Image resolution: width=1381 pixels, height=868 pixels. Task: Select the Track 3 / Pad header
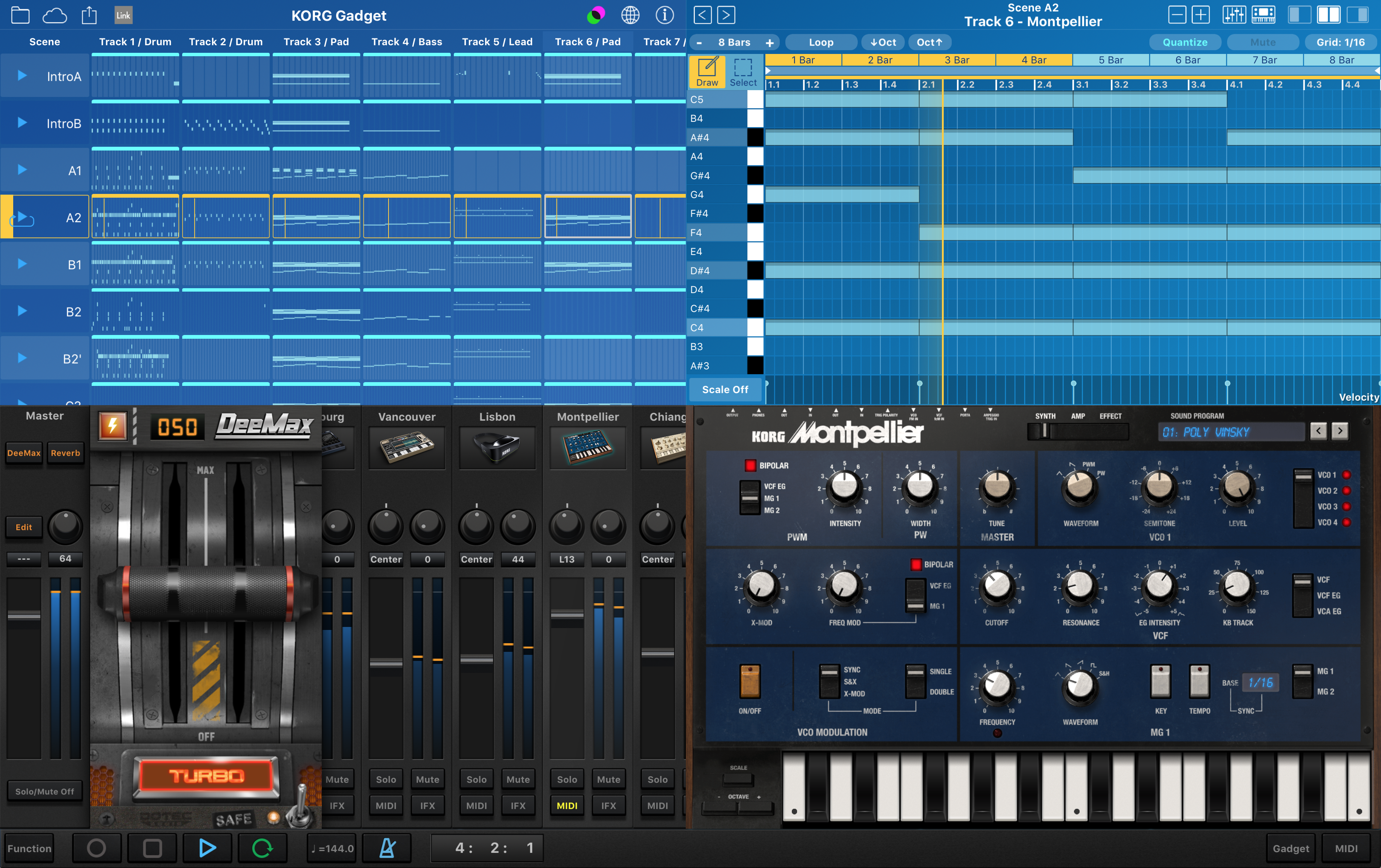pos(316,42)
